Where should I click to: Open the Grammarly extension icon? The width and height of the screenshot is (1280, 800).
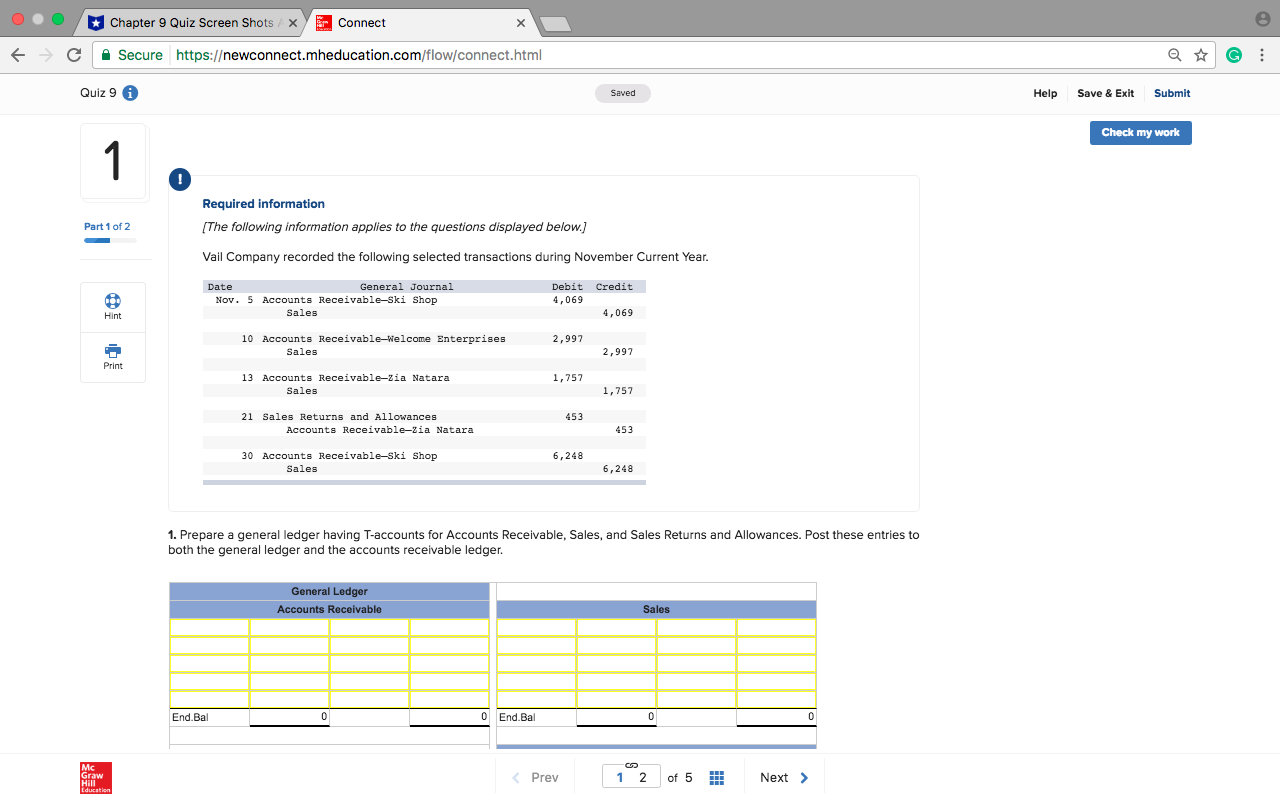click(1234, 55)
